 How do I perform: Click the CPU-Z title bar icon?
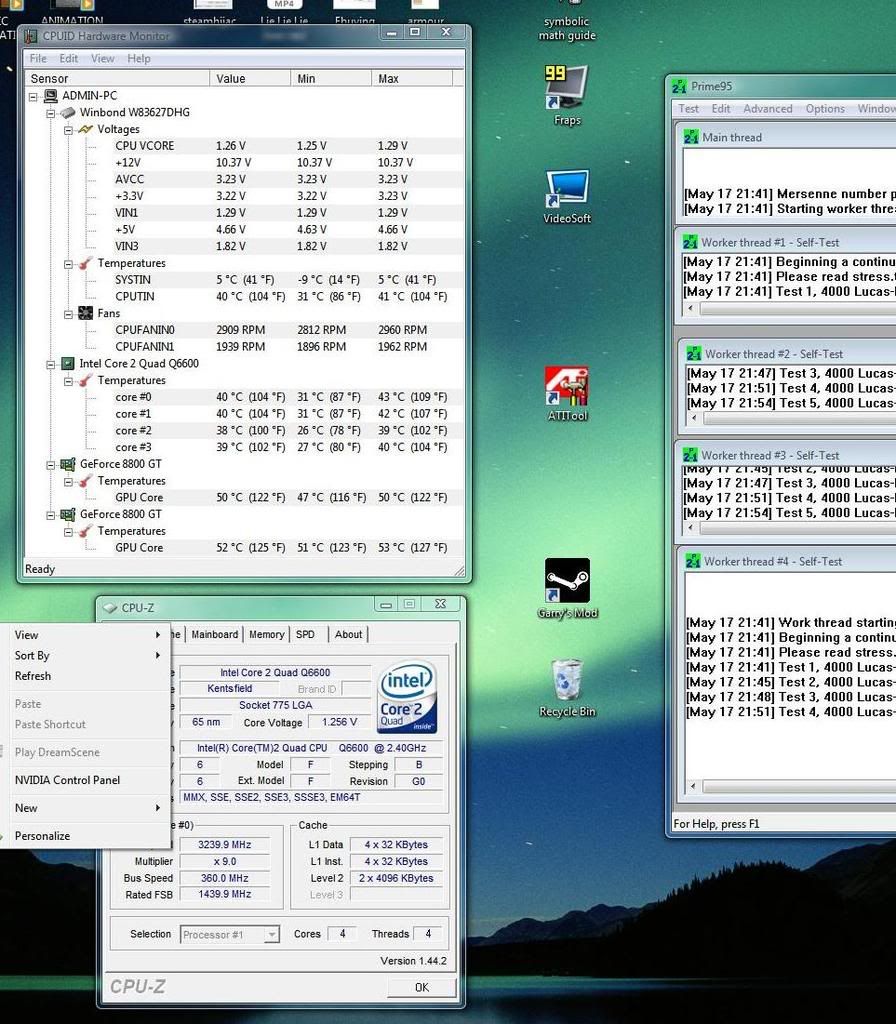tap(110, 608)
